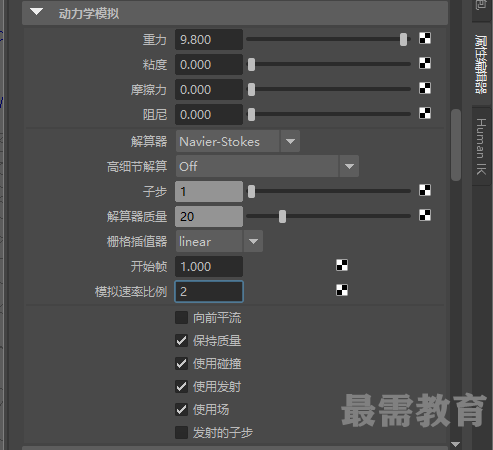Image resolution: width=493 pixels, height=450 pixels.
Task: Click the 粘度 slider handle
Action: [x=251, y=64]
